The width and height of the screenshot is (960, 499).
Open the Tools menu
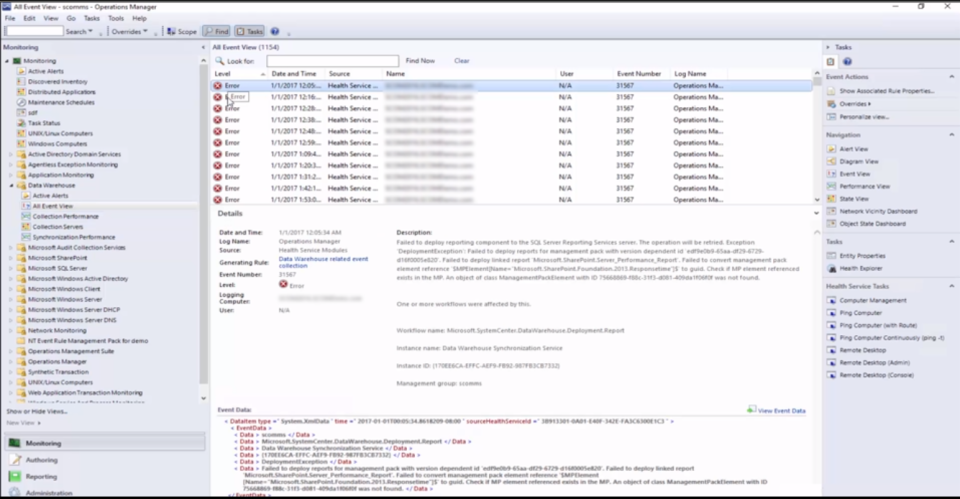pos(116,18)
